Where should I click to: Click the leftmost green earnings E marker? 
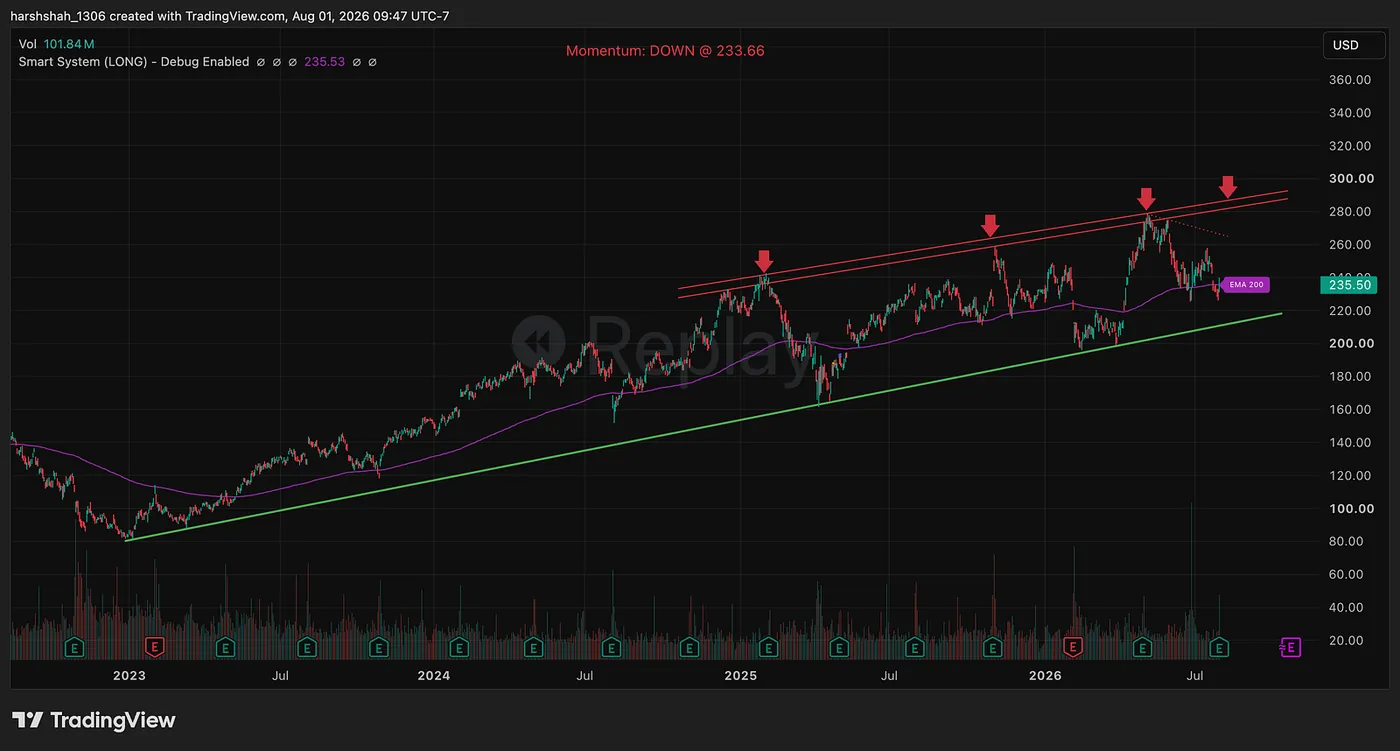coord(74,647)
